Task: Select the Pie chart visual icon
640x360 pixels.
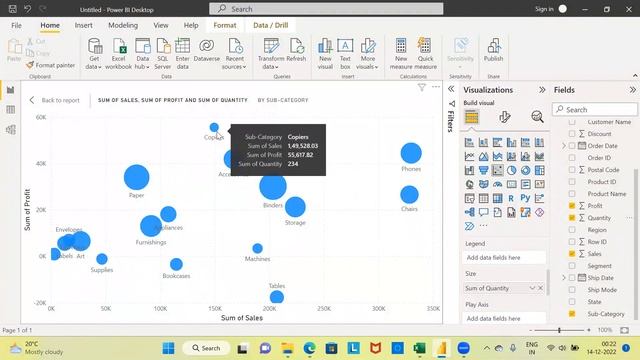Action: [511, 170]
